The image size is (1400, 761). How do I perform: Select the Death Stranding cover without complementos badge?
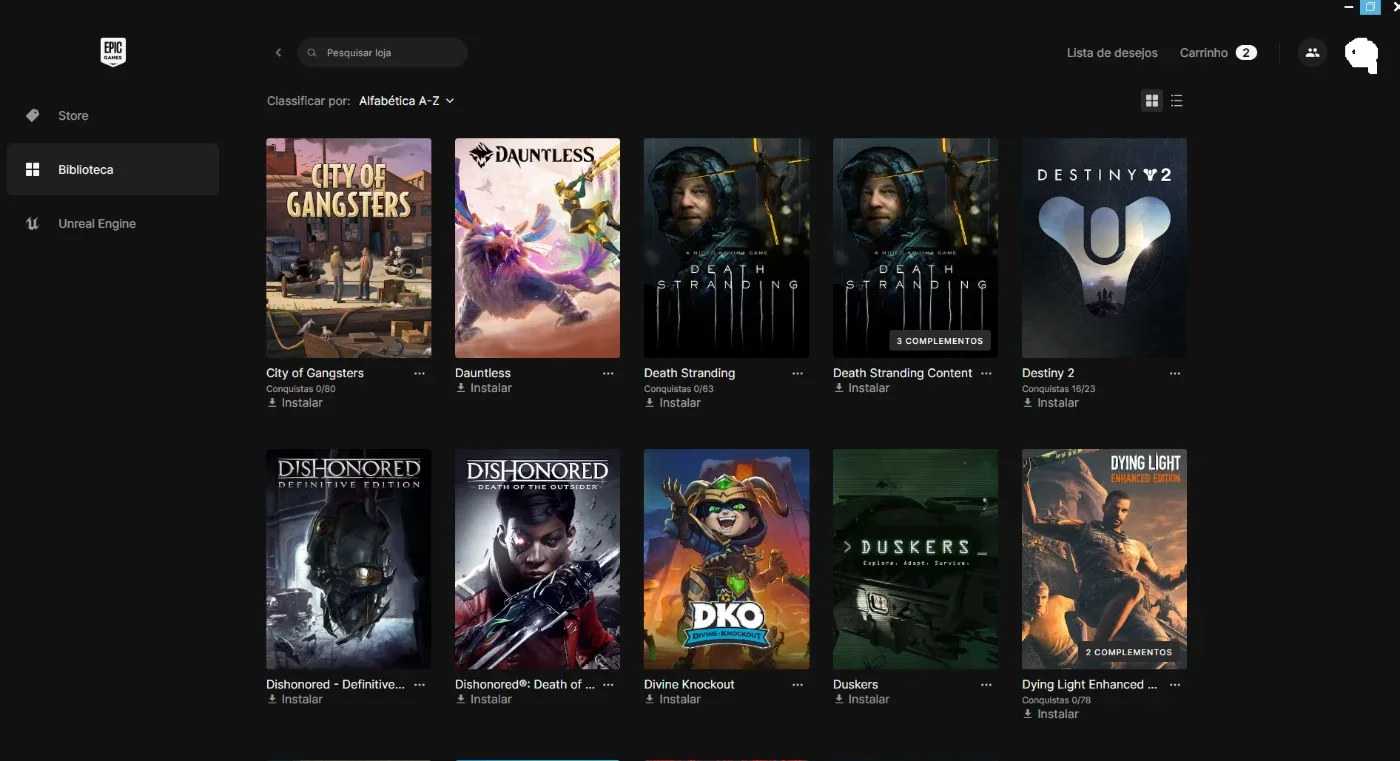727,248
